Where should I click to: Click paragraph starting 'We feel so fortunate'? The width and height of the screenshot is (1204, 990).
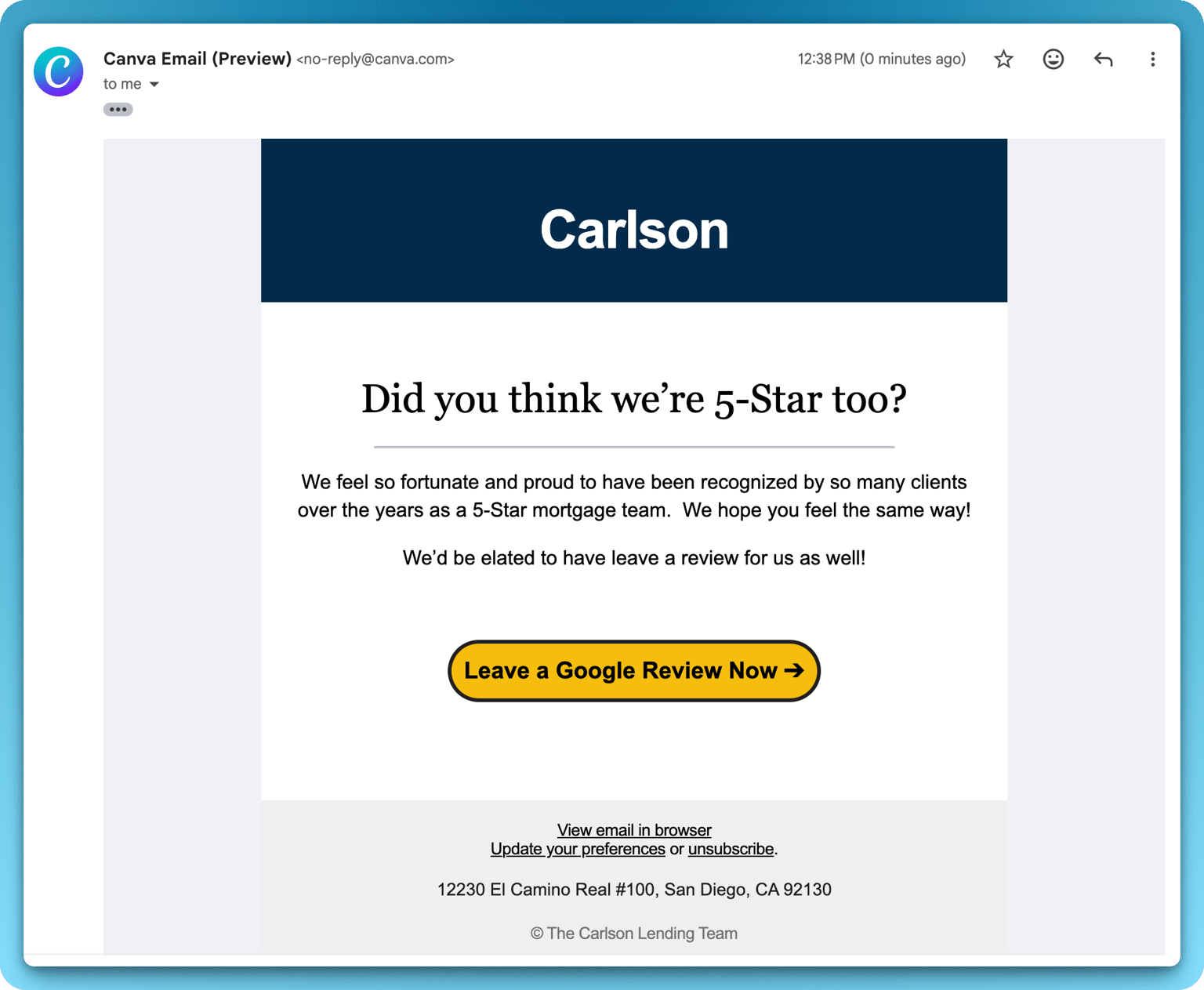pyautogui.click(x=634, y=496)
